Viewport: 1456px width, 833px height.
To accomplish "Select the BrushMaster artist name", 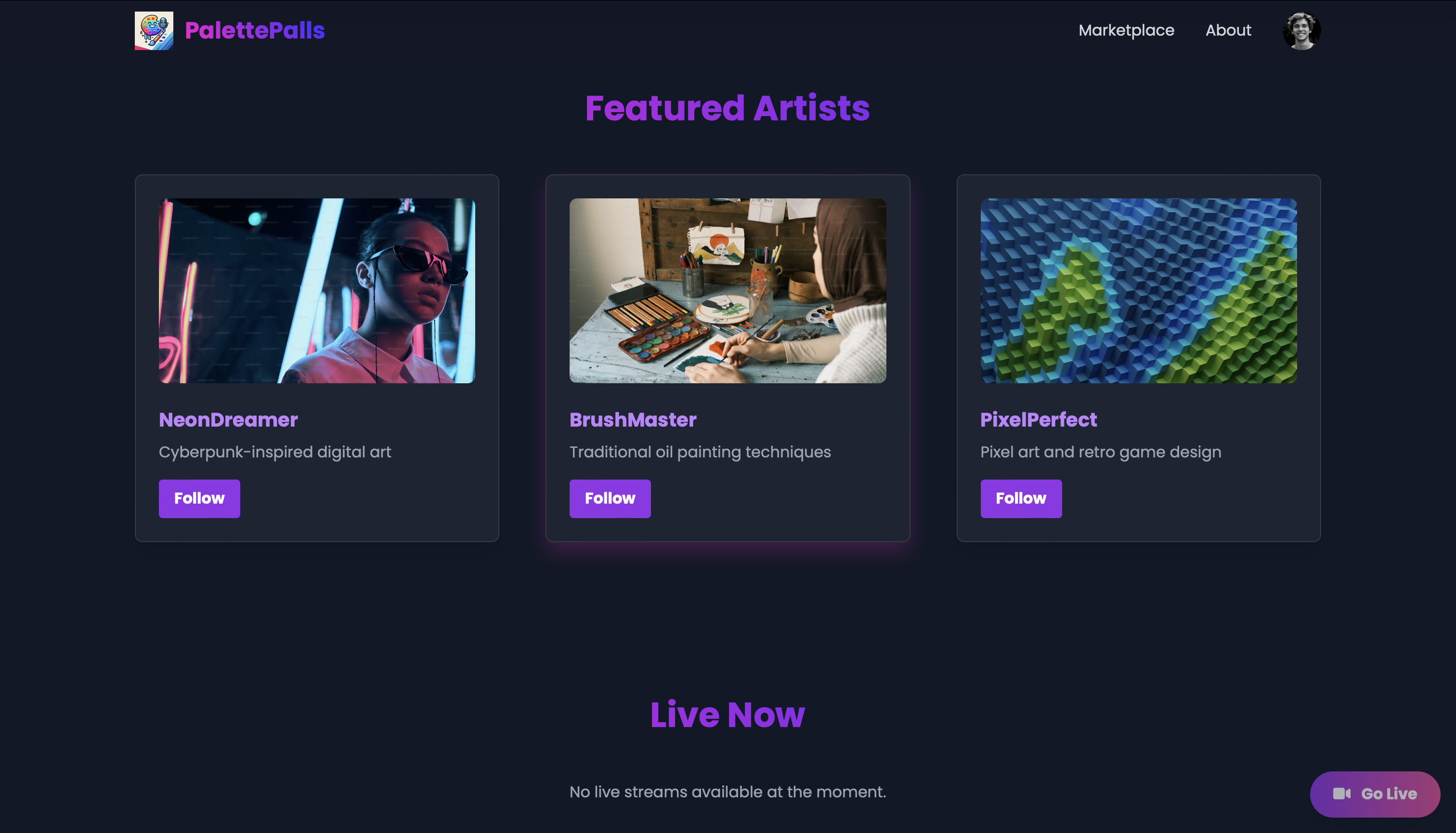I will [633, 419].
